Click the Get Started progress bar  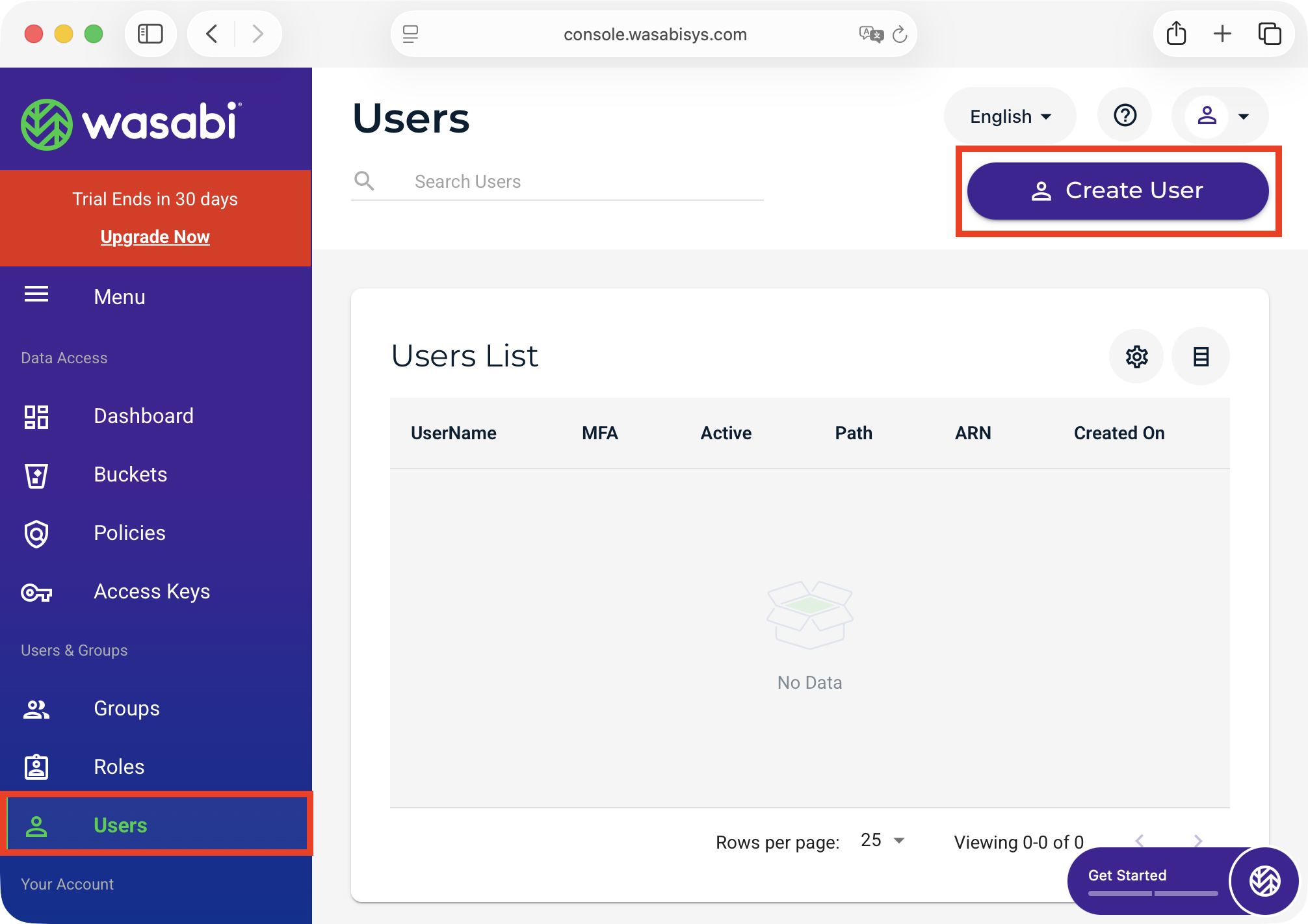[1153, 893]
